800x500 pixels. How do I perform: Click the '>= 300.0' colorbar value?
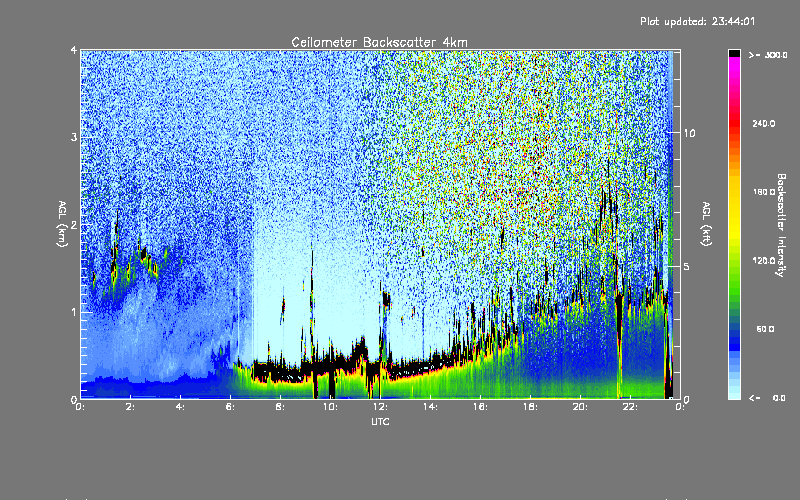point(768,55)
